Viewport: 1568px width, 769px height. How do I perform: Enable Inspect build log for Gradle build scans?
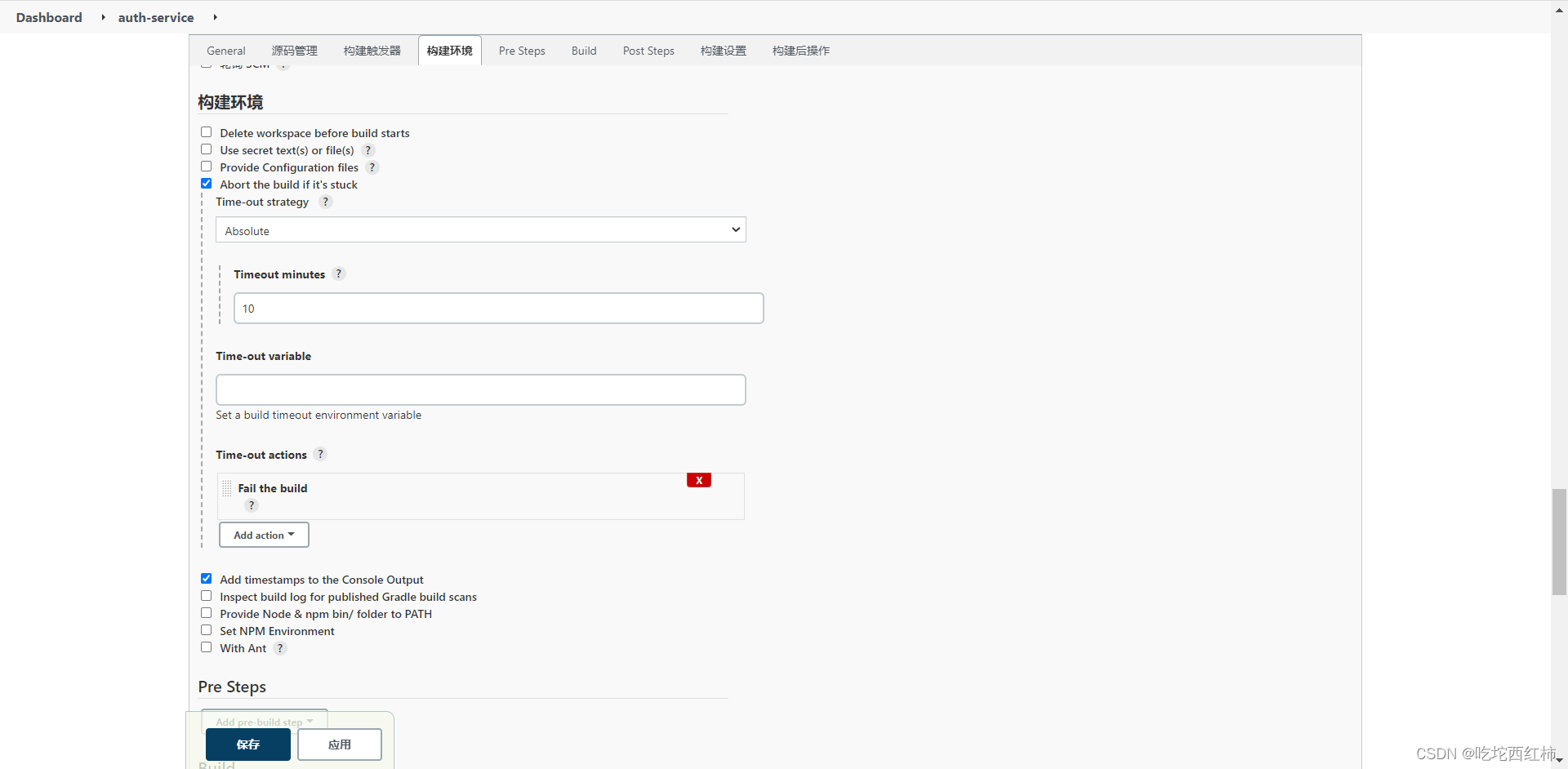click(207, 596)
